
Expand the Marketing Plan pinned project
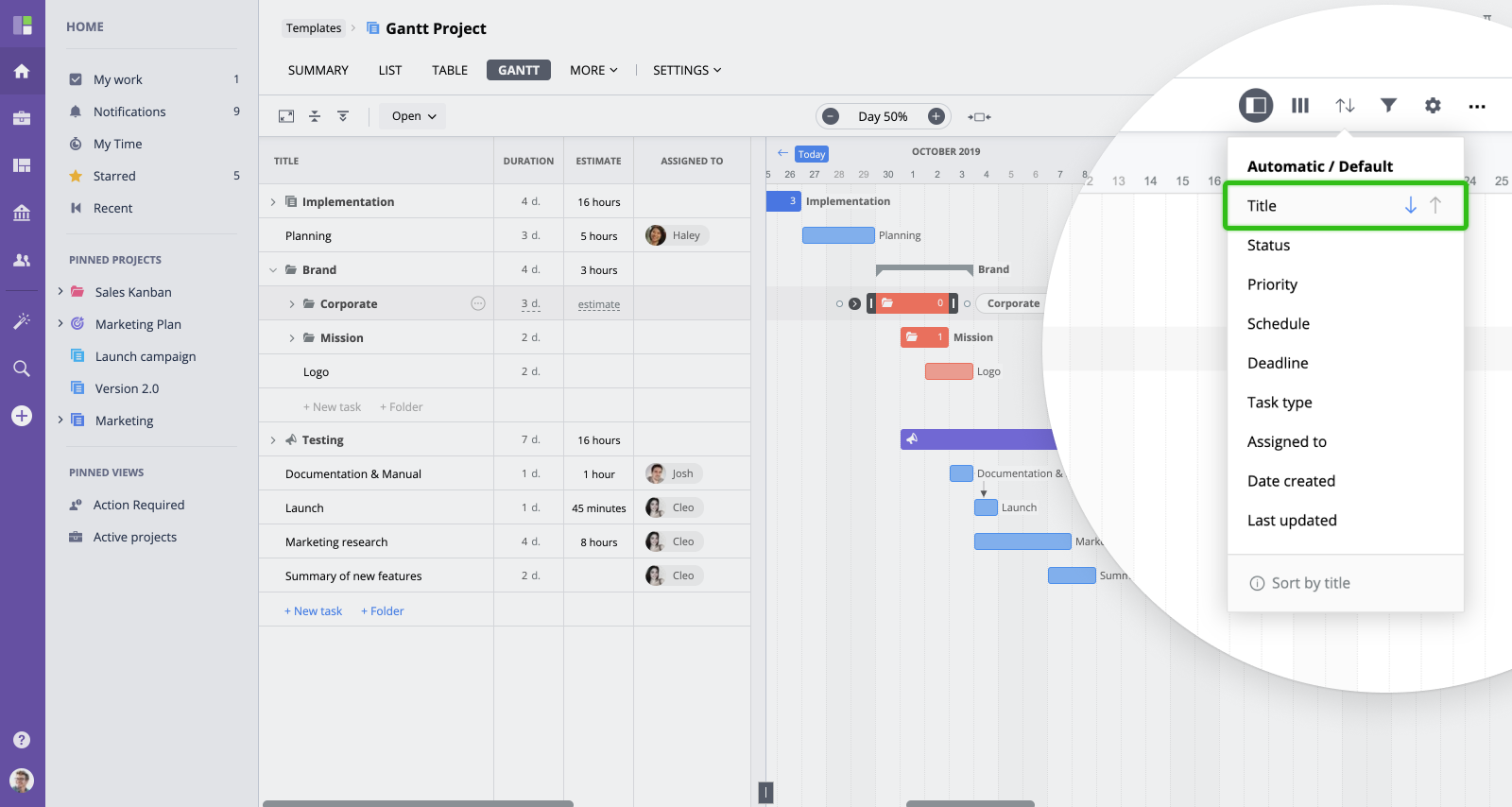click(60, 323)
